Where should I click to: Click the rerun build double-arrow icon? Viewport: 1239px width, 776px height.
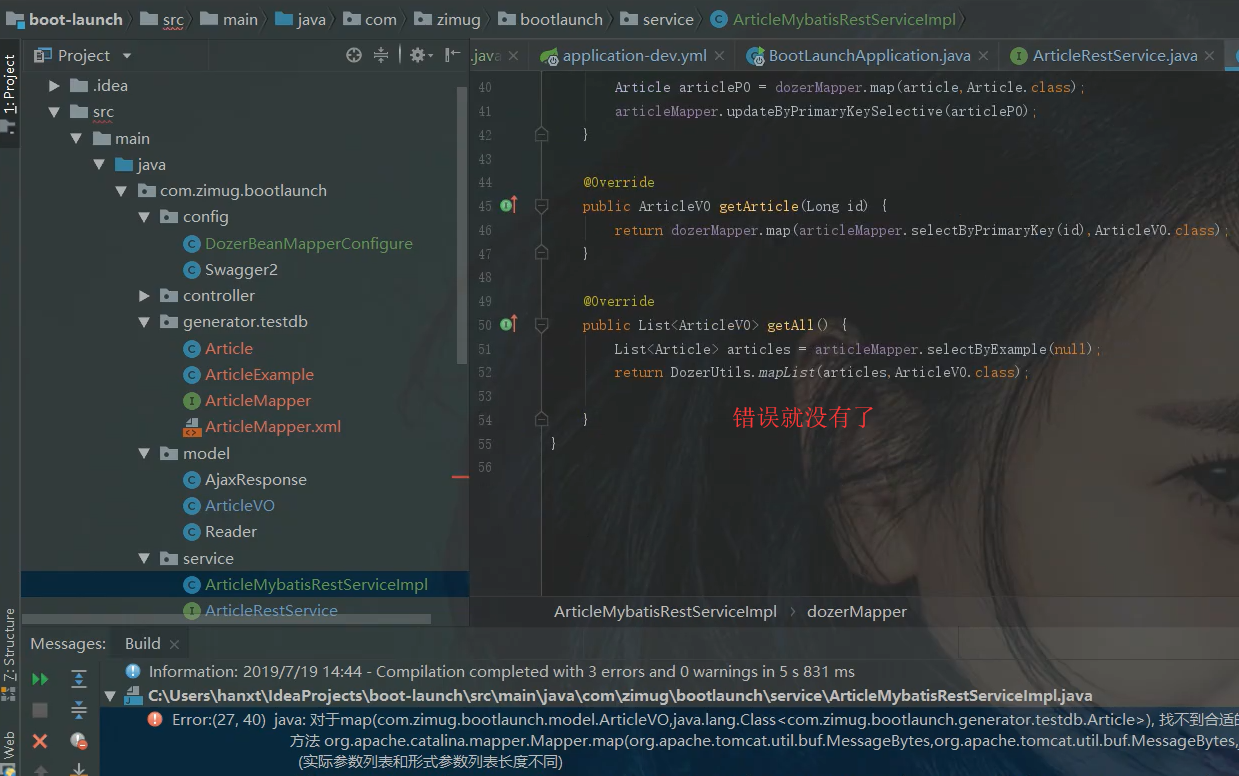tap(40, 679)
